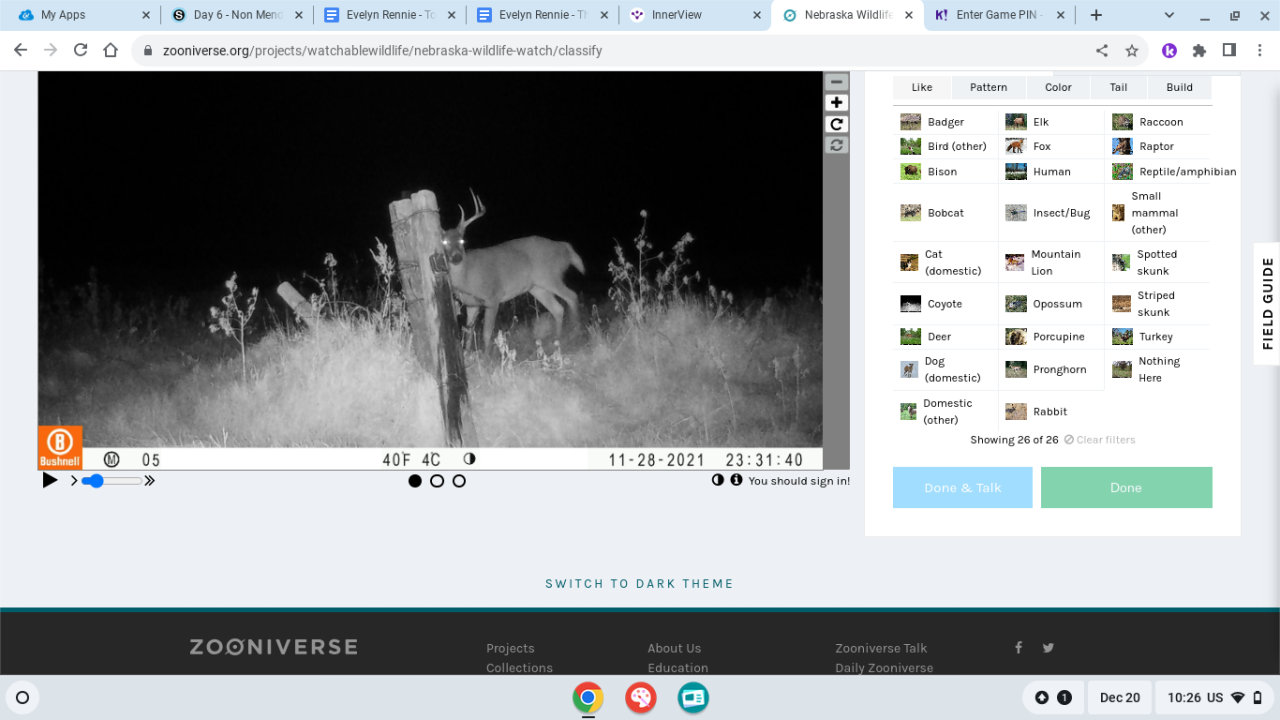
Task: Choose the Nothing Here option
Action: (1159, 370)
